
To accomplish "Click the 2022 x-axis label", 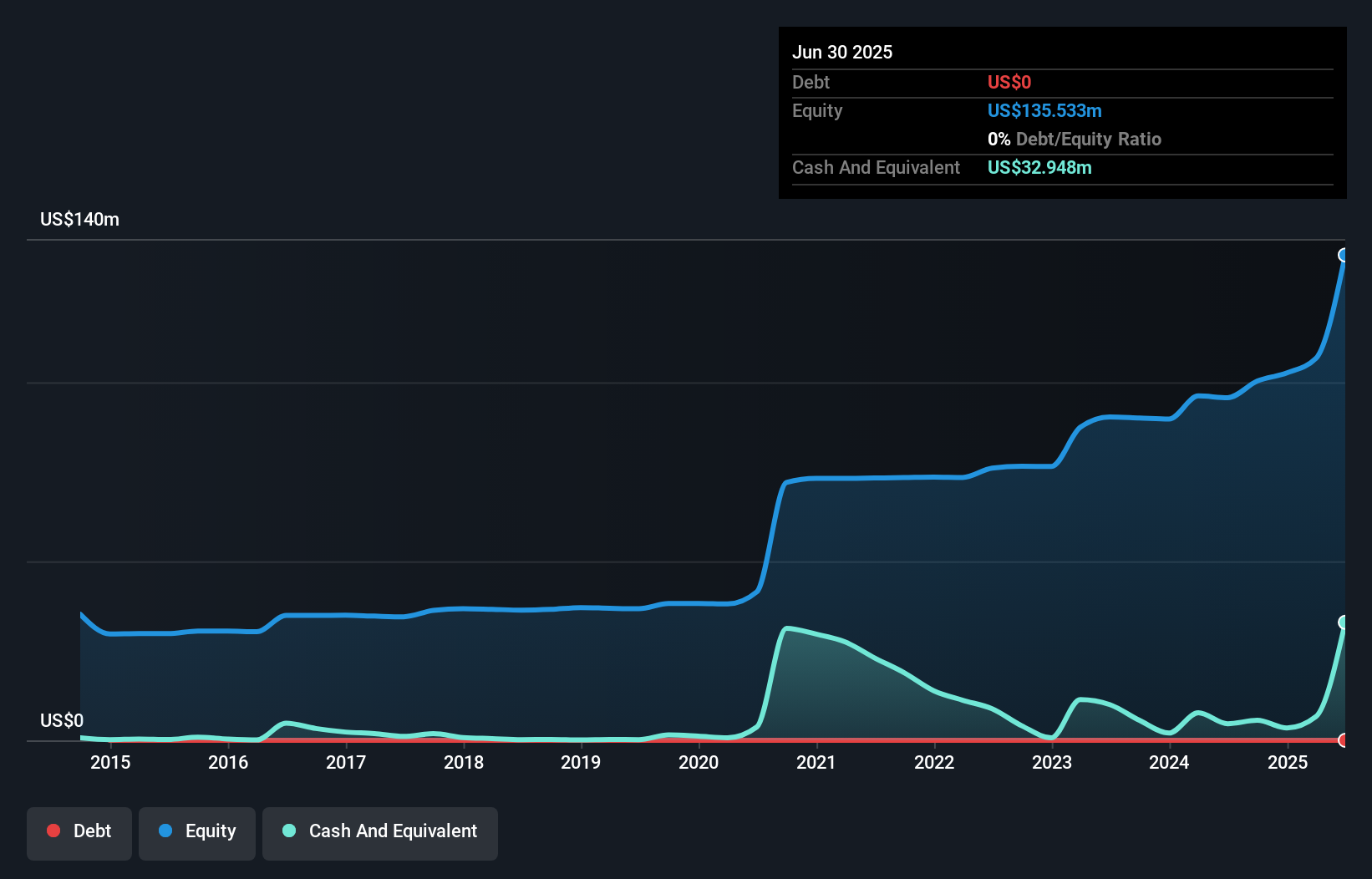I will (934, 762).
